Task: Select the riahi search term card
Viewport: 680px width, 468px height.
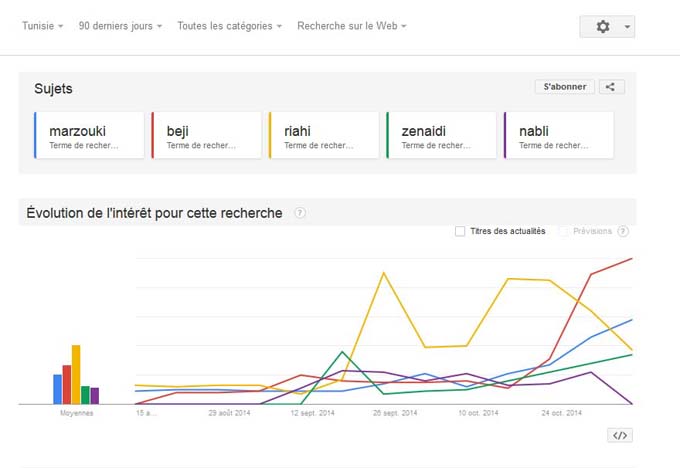Action: 324,135
